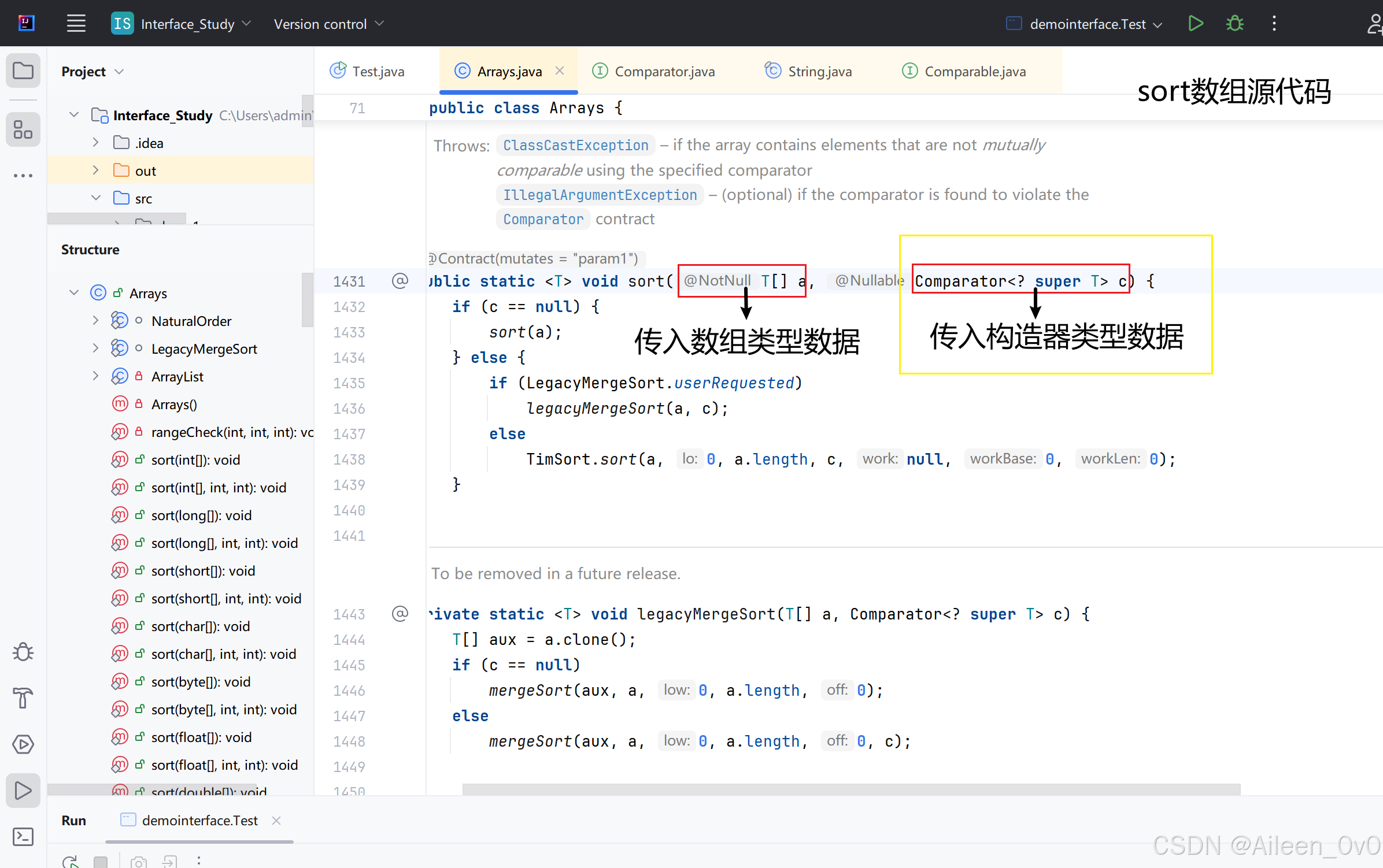This screenshot has height=868, width=1383.
Task: Select sort(int[]): void in Structure
Action: pos(180,459)
